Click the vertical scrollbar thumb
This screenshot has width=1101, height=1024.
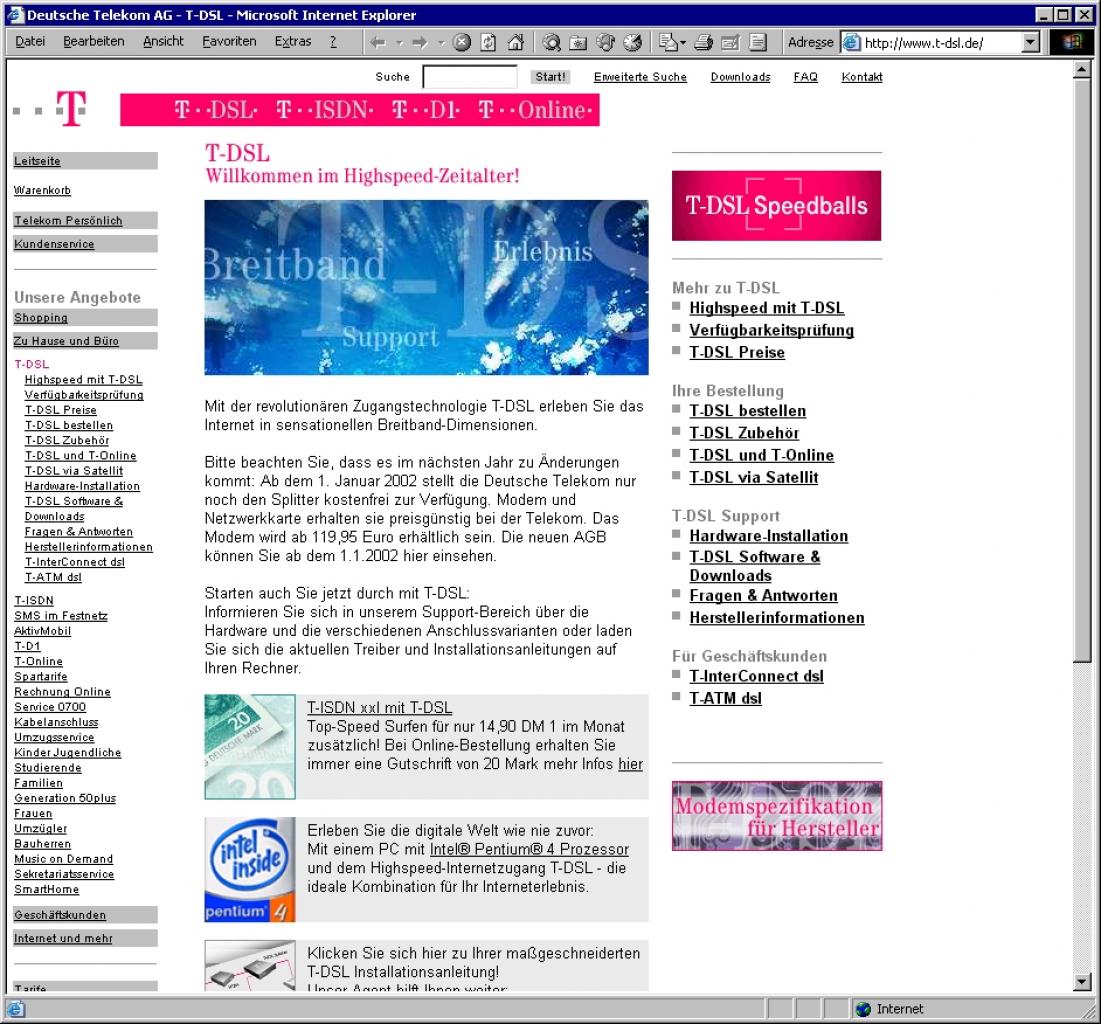coord(1081,370)
